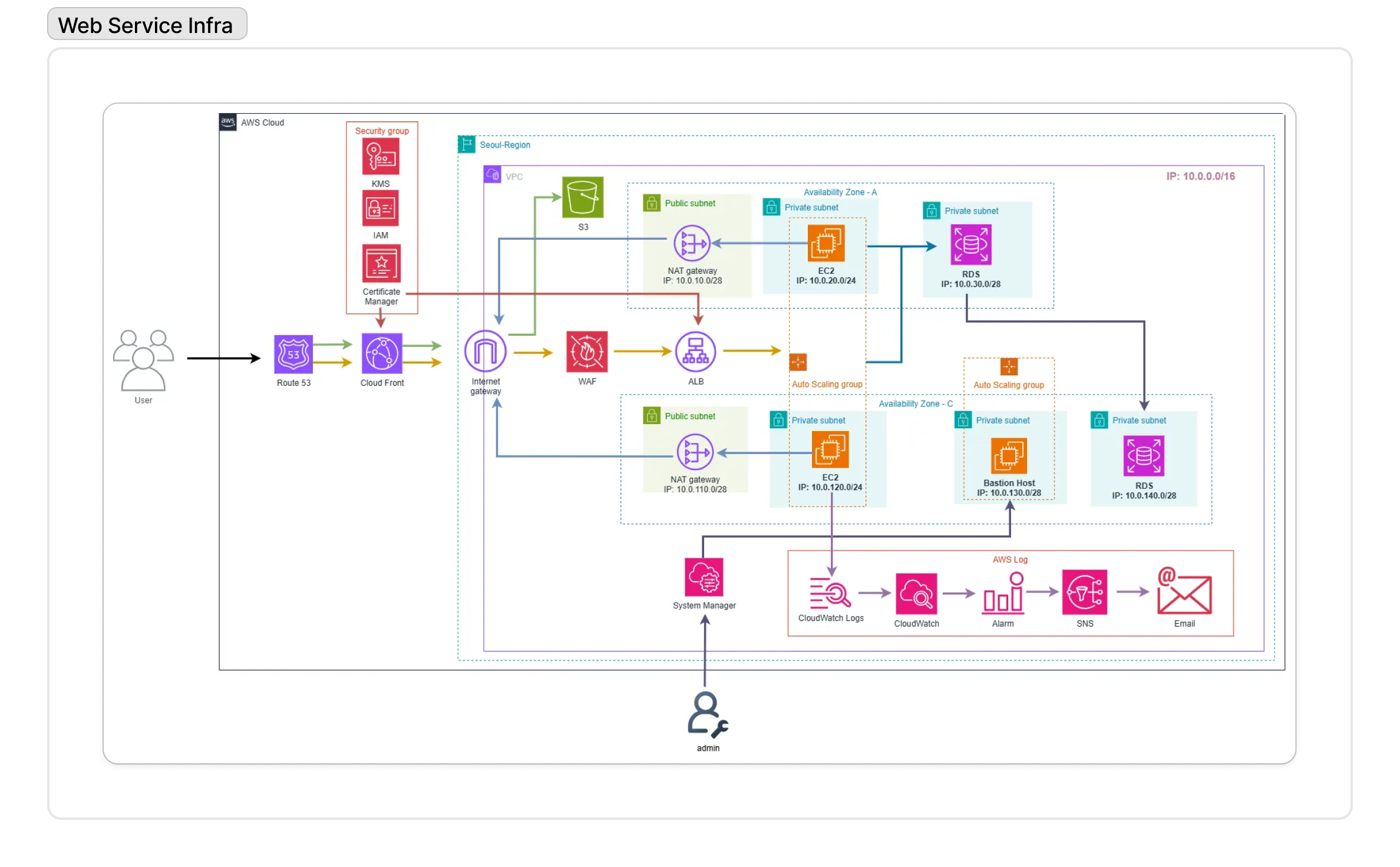The width and height of the screenshot is (1400, 867).
Task: Select the 'Seoul-Region' text
Action: pyautogui.click(x=505, y=145)
